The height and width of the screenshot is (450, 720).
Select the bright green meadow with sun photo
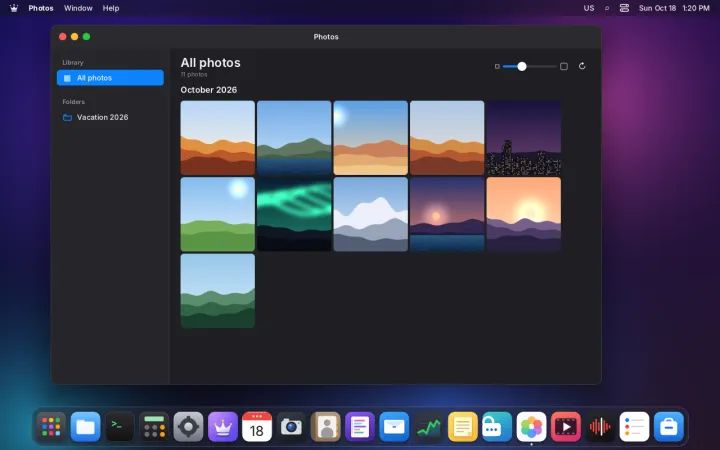218,214
